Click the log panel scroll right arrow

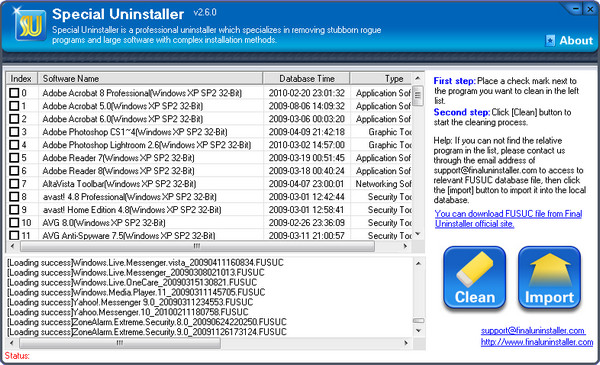pos(406,343)
